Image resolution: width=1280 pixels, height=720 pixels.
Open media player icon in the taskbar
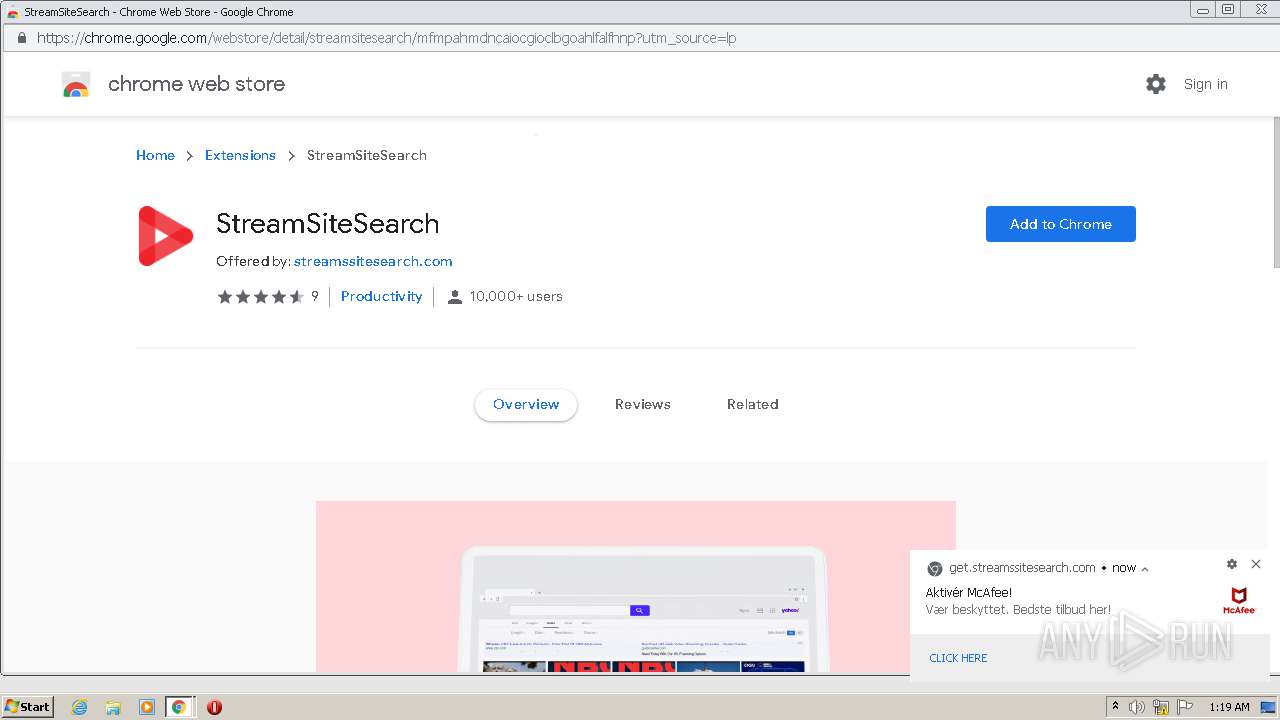click(x=146, y=707)
